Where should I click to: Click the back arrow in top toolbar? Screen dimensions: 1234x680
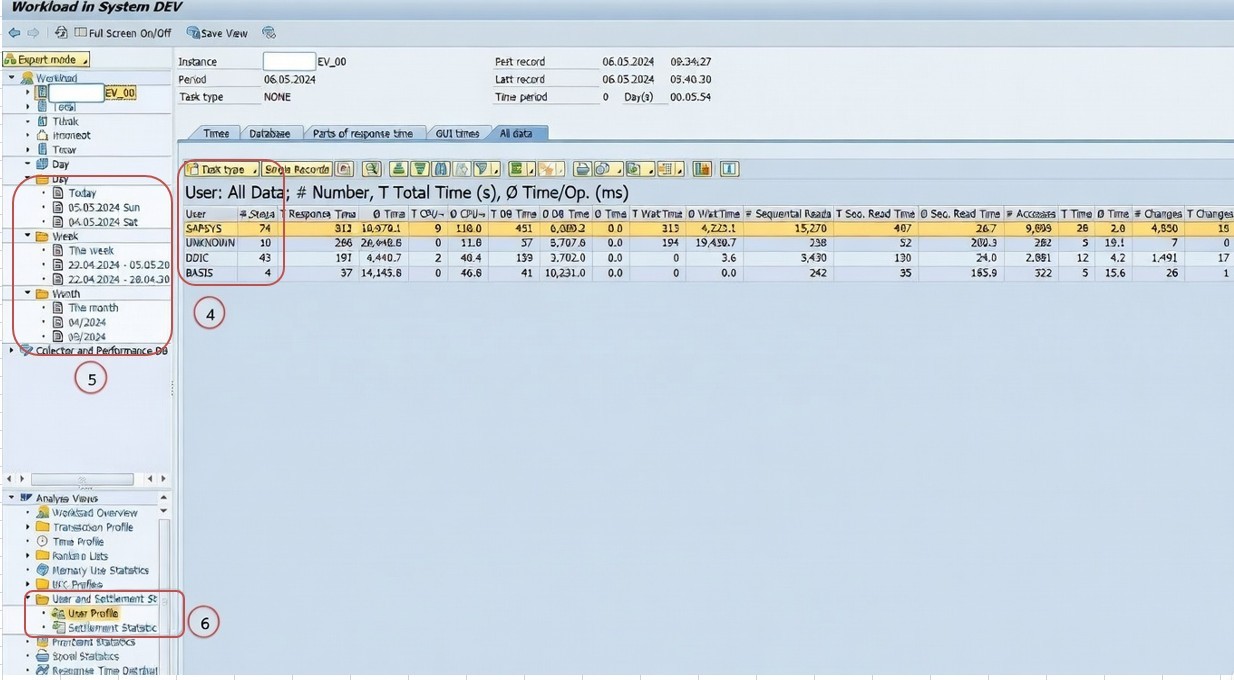14,33
